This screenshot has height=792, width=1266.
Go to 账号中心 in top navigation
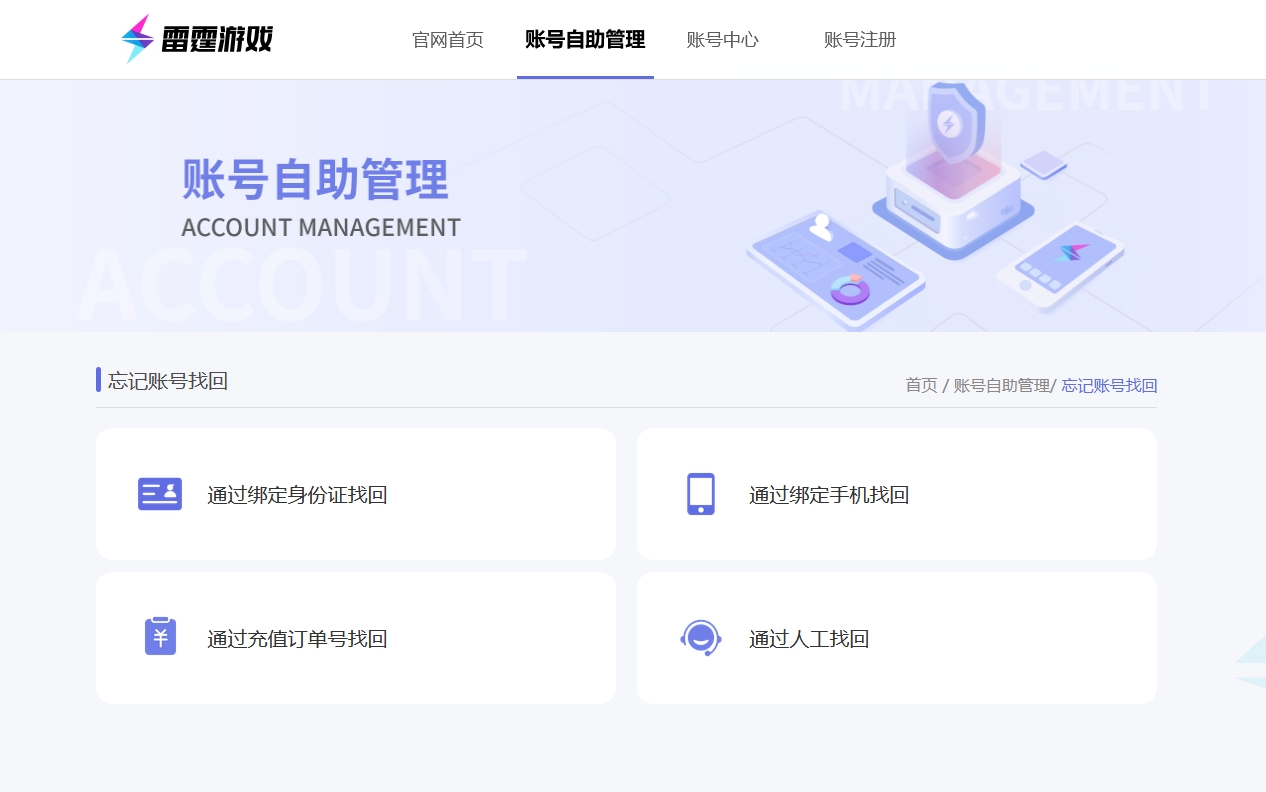click(x=722, y=40)
